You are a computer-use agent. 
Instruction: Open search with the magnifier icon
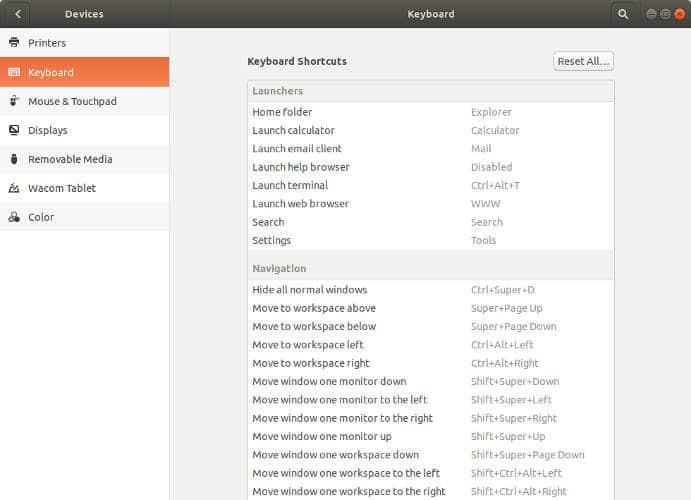623,14
